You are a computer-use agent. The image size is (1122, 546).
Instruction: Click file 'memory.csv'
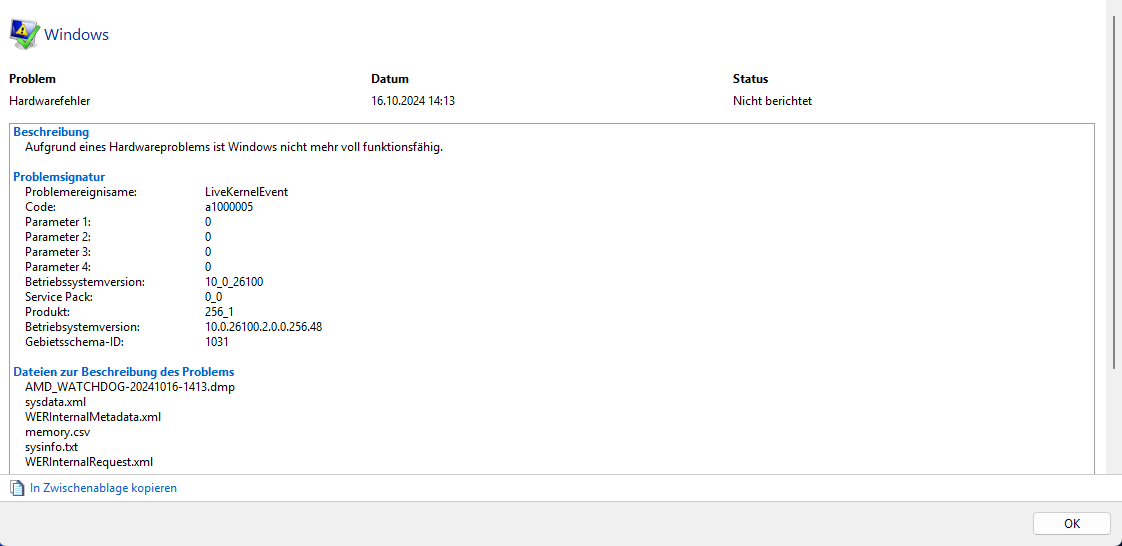coord(57,432)
